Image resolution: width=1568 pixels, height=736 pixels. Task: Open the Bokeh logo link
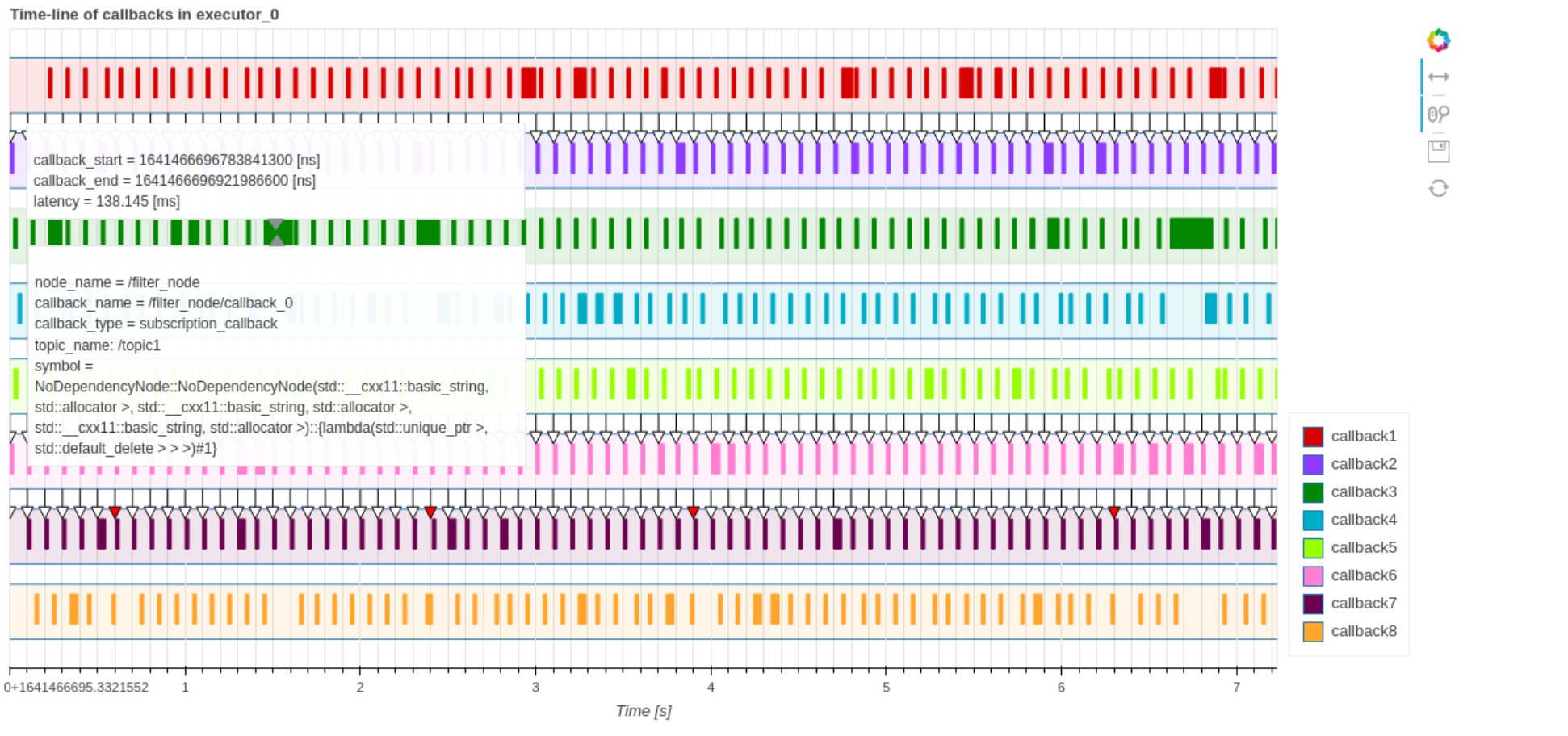[1438, 40]
